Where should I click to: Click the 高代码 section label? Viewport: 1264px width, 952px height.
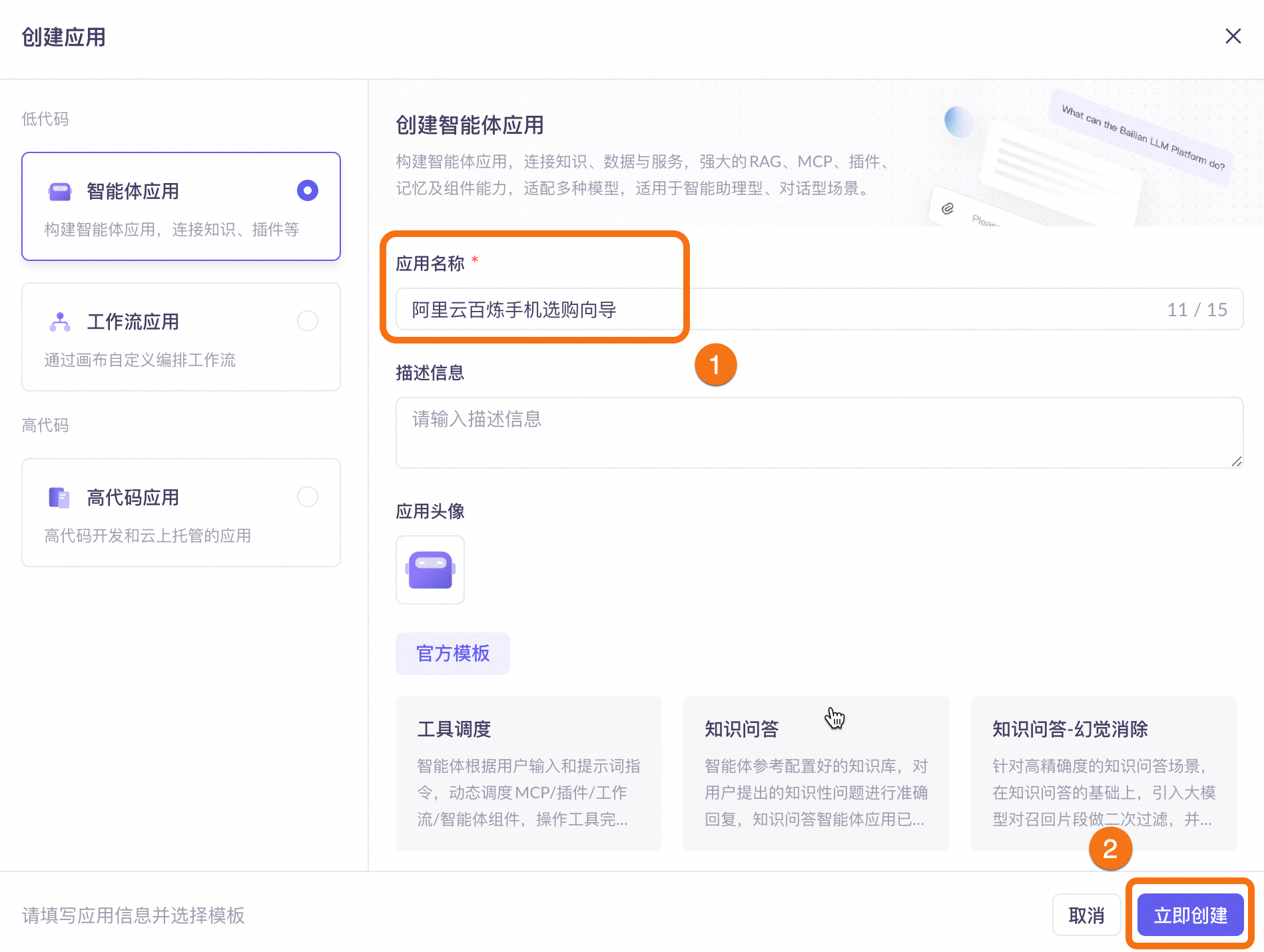tap(45, 425)
